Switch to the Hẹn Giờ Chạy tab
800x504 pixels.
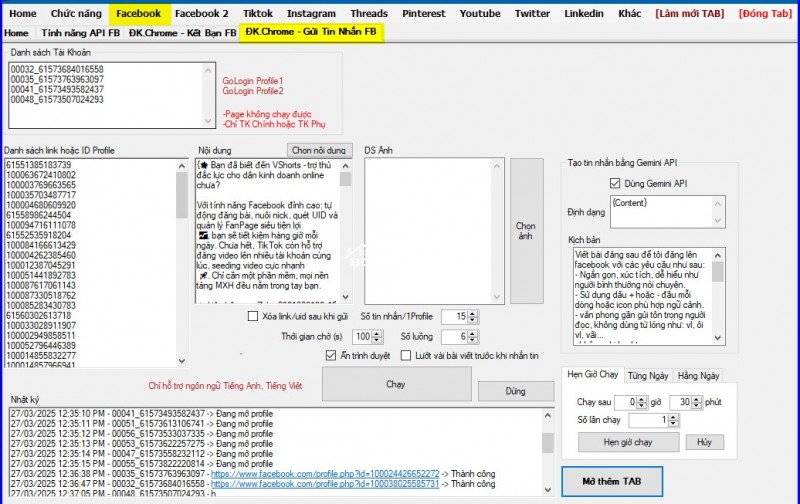pyautogui.click(x=592, y=374)
